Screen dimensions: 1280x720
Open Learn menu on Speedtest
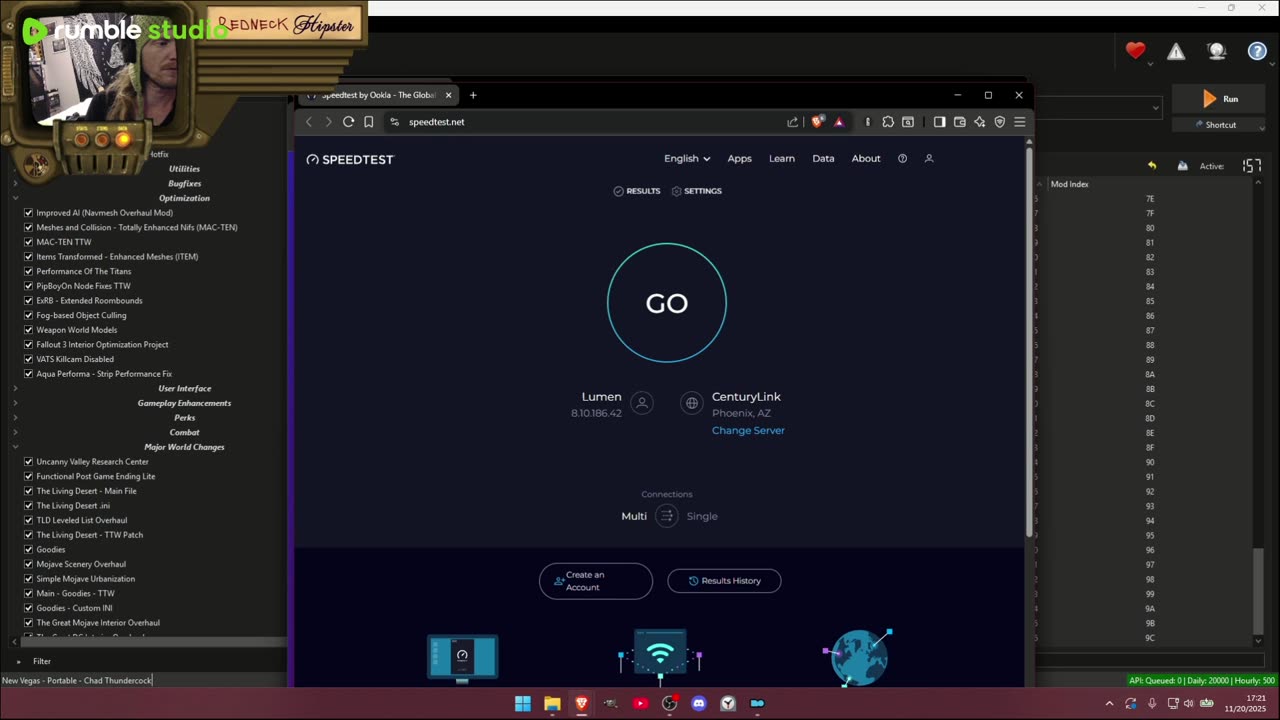(x=782, y=159)
